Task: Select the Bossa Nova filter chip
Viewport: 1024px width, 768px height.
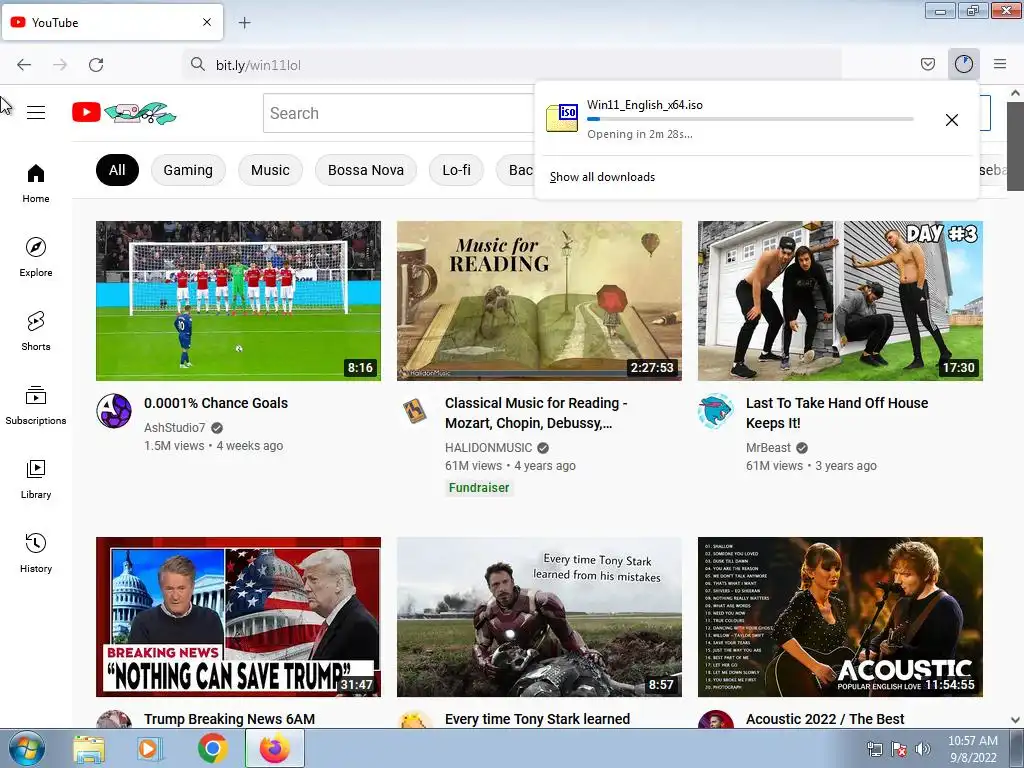Action: click(x=366, y=170)
